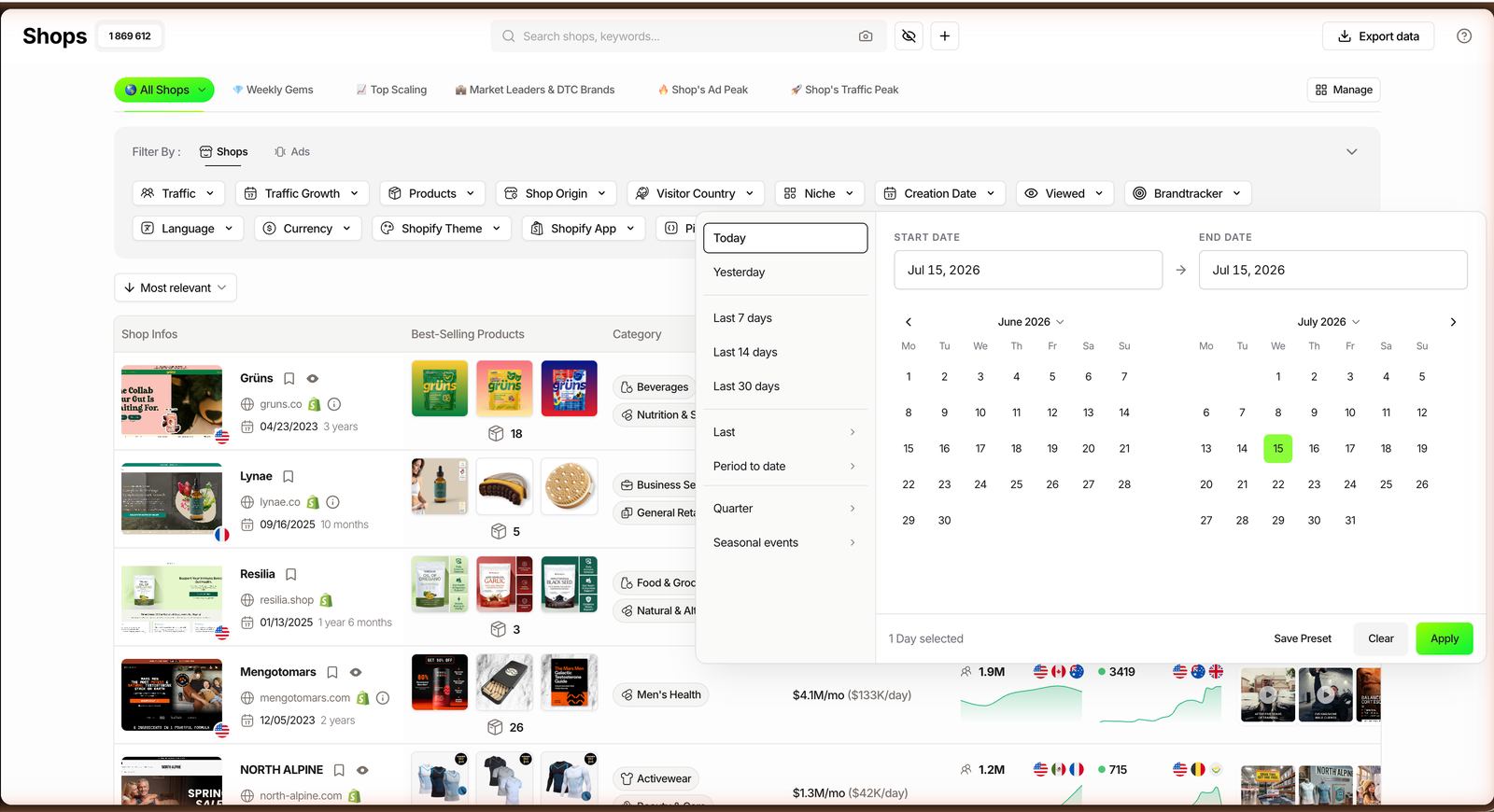
Task: Click the camera image search icon
Action: tap(866, 36)
